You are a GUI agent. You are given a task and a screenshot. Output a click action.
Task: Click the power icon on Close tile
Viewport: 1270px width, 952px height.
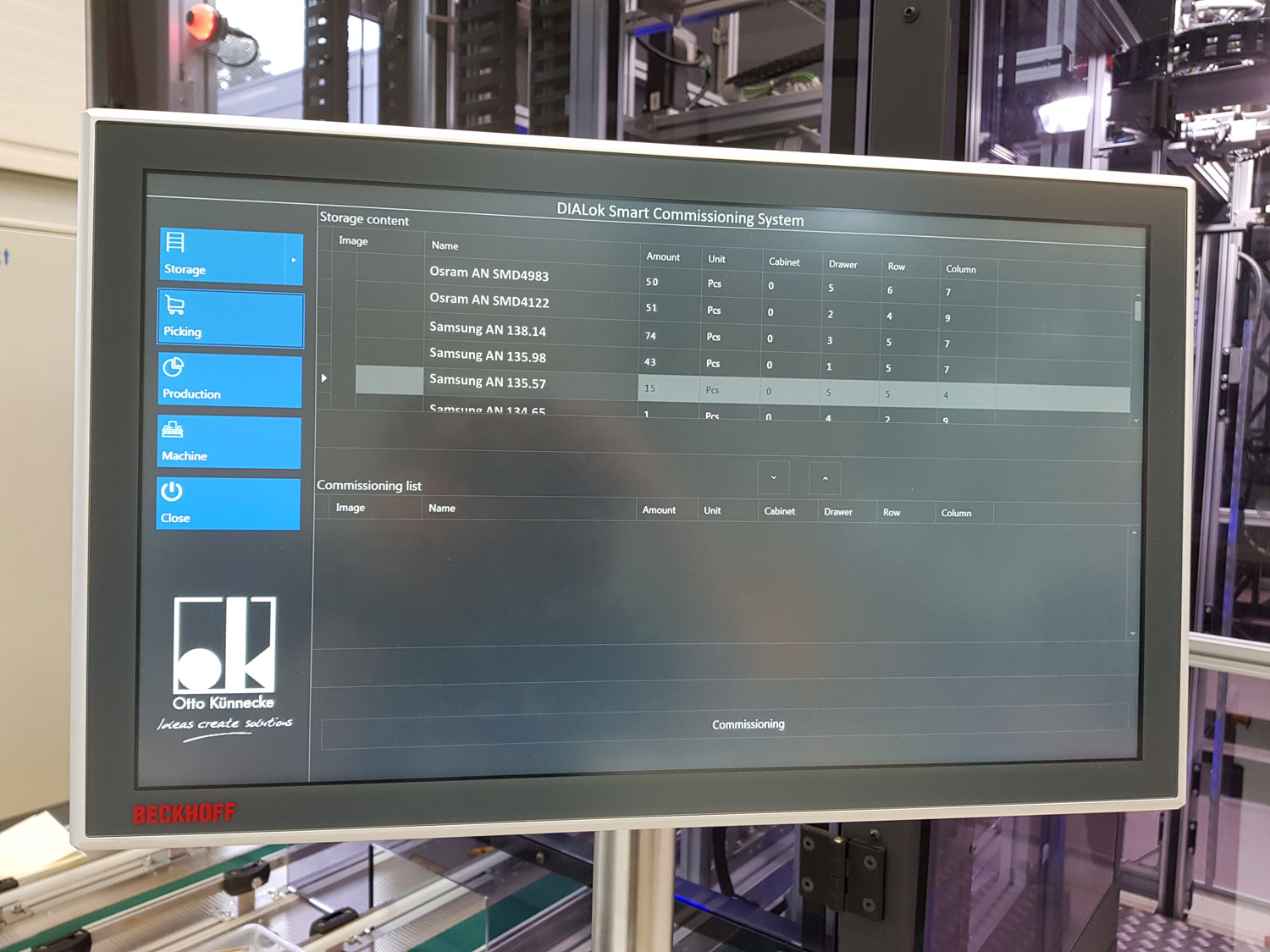coord(172,492)
